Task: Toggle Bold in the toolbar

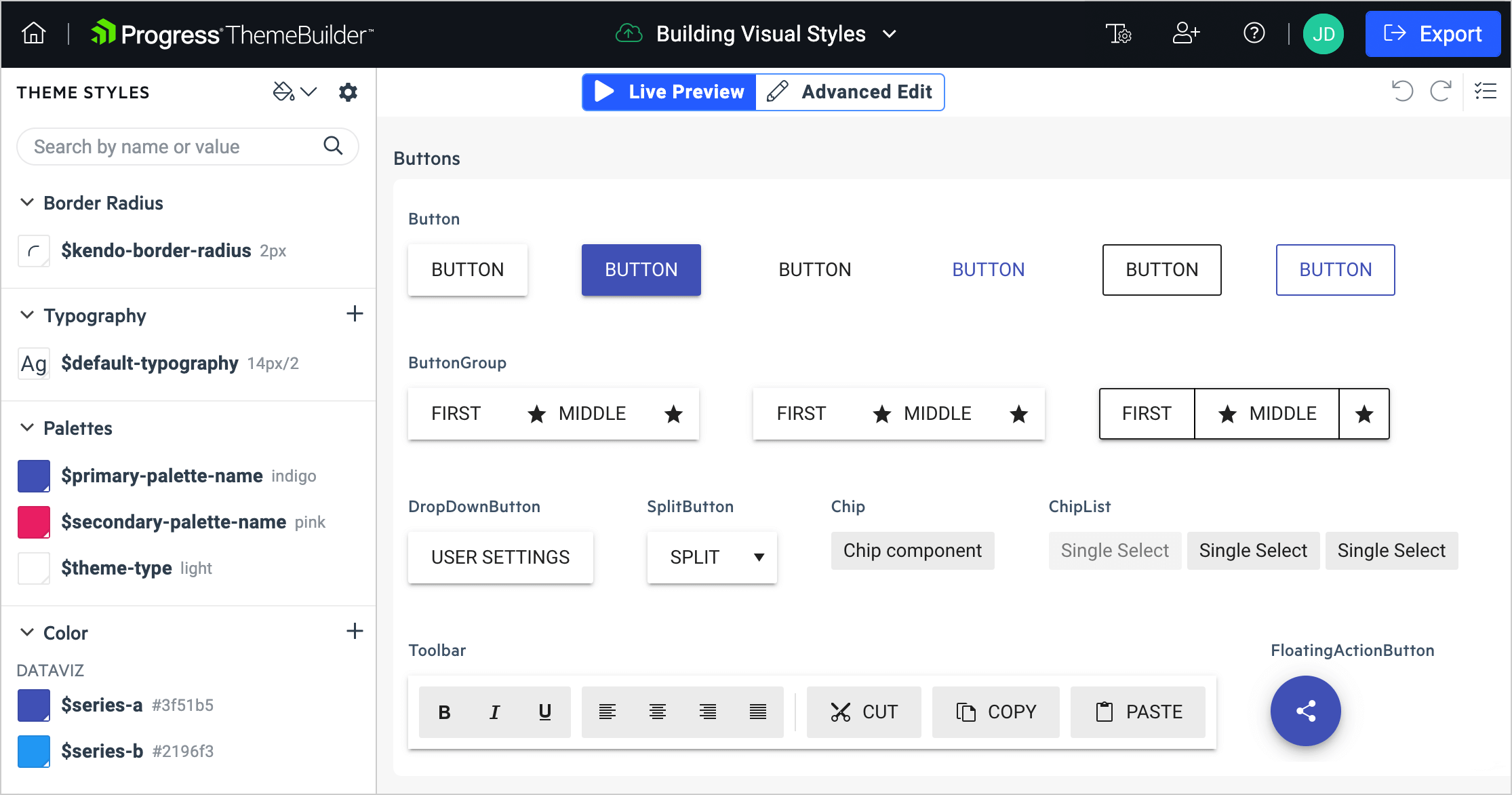Action: click(444, 712)
